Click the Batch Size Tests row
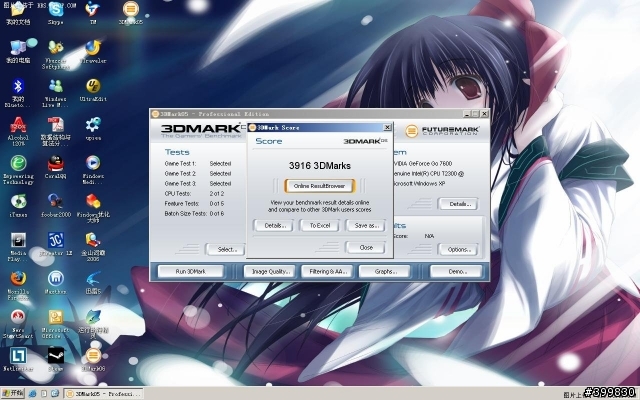 pos(194,214)
